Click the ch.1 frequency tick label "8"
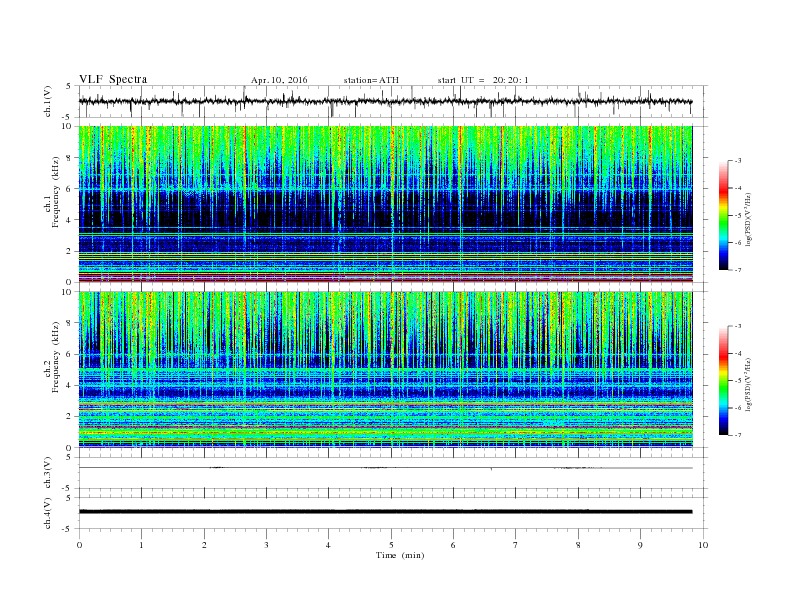This screenshot has height=612, width=792. pyautogui.click(x=69, y=158)
